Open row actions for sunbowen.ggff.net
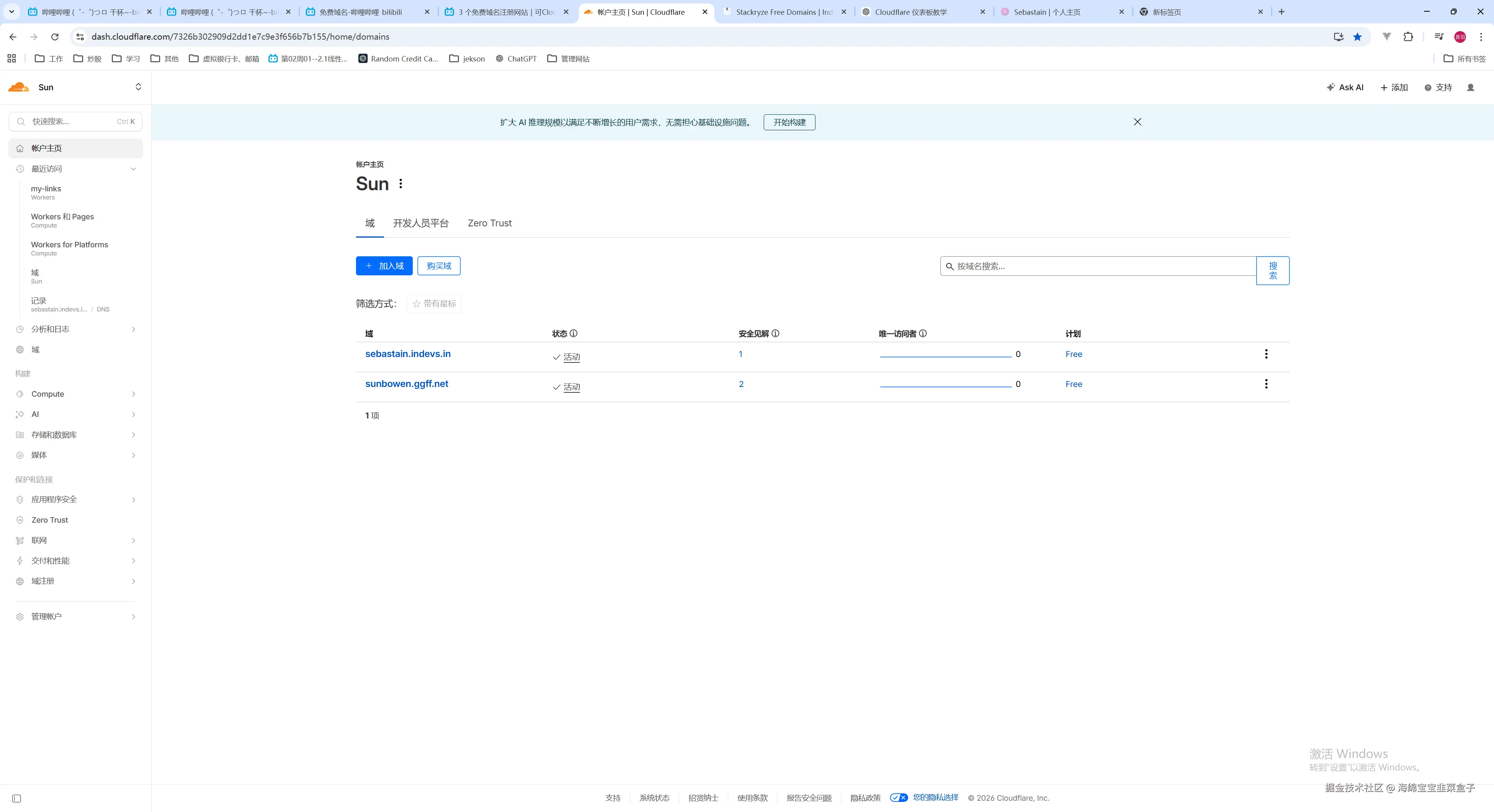 click(1266, 384)
